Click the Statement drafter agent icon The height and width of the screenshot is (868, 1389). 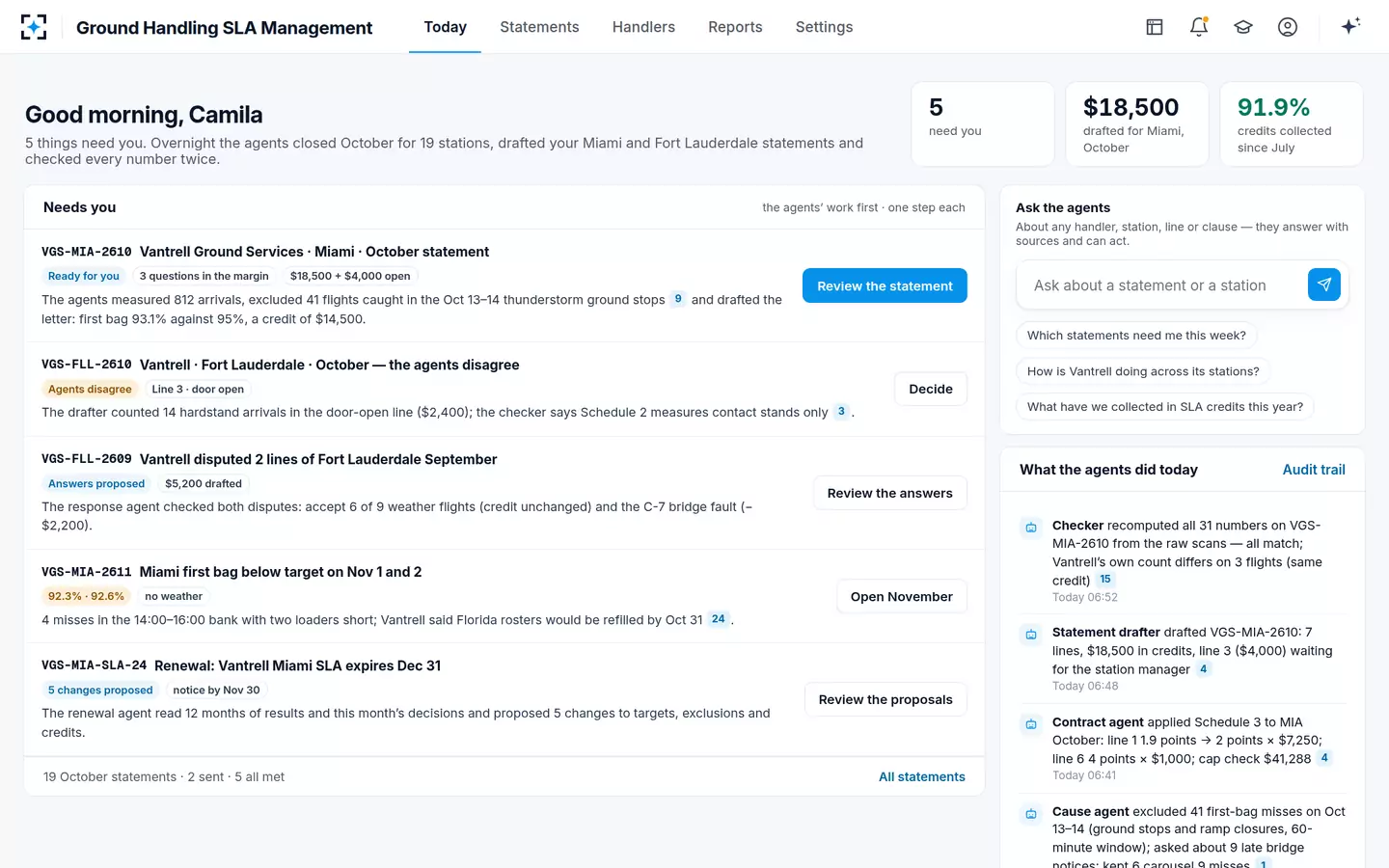(1031, 635)
